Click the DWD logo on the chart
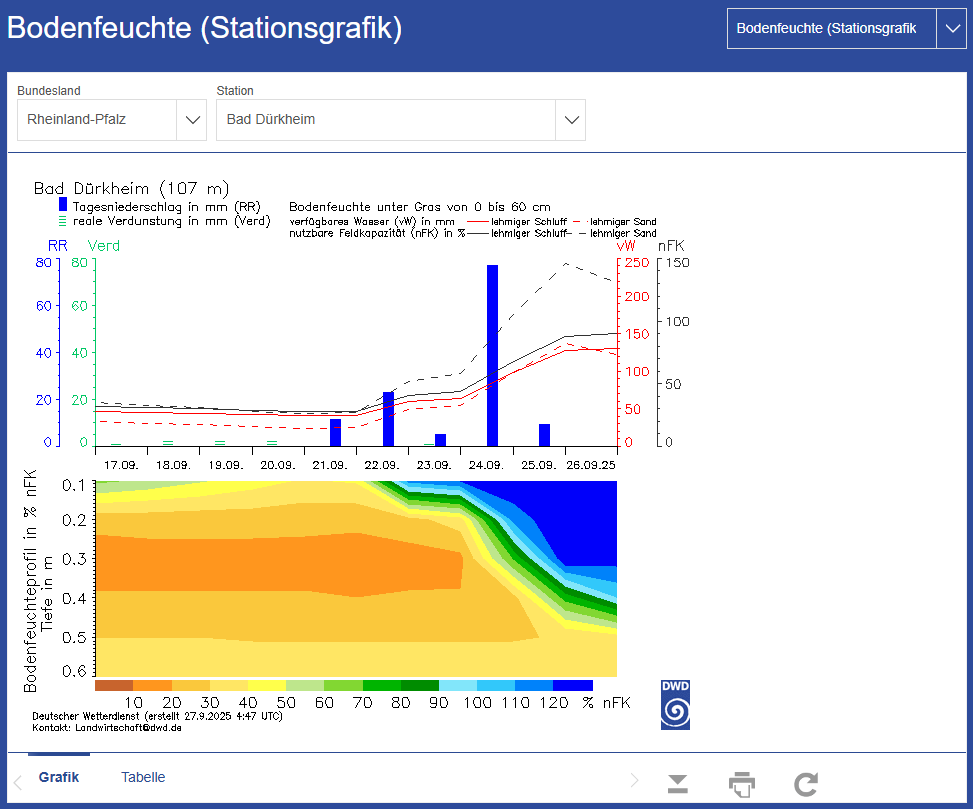Screen dimensions: 973x809 pyautogui.click(x=675, y=705)
